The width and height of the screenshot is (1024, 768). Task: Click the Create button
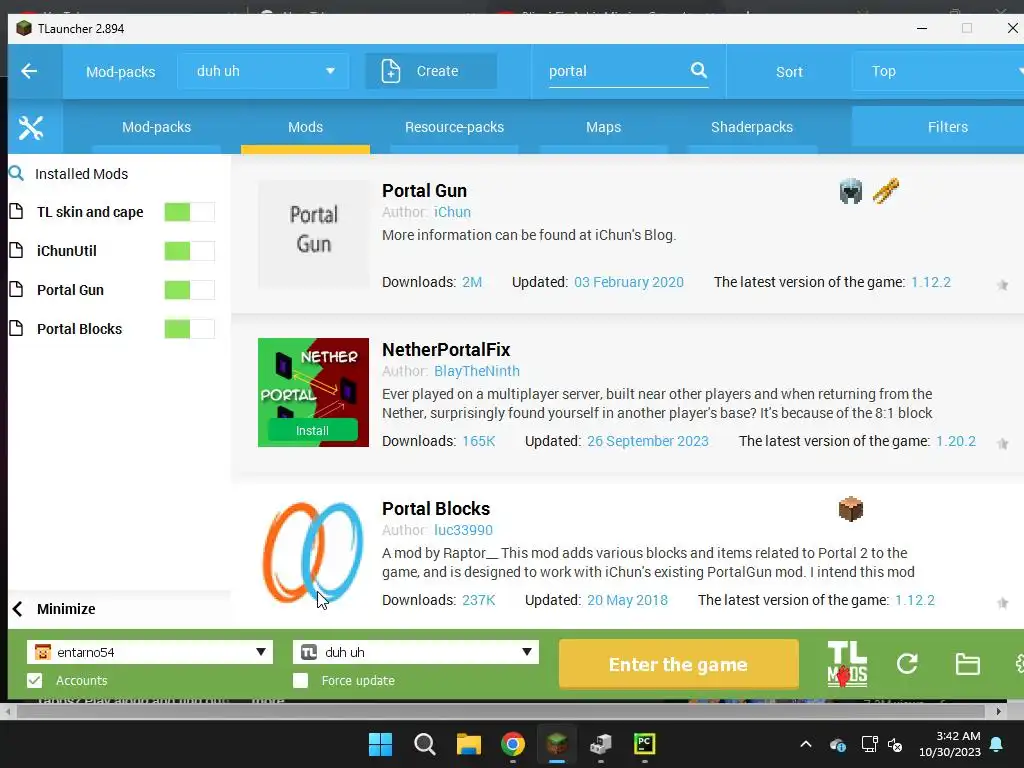coord(431,71)
